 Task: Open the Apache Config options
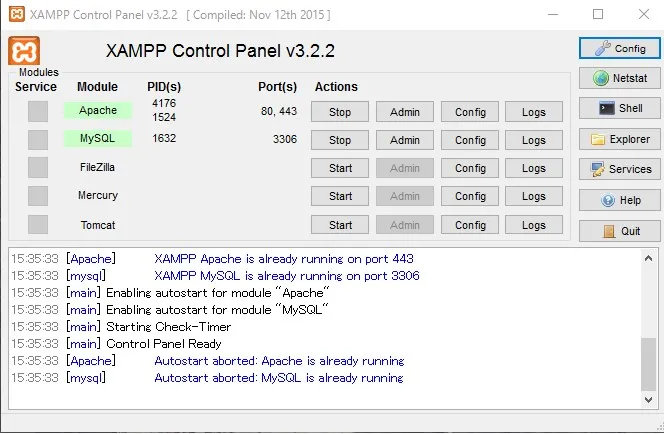470,112
